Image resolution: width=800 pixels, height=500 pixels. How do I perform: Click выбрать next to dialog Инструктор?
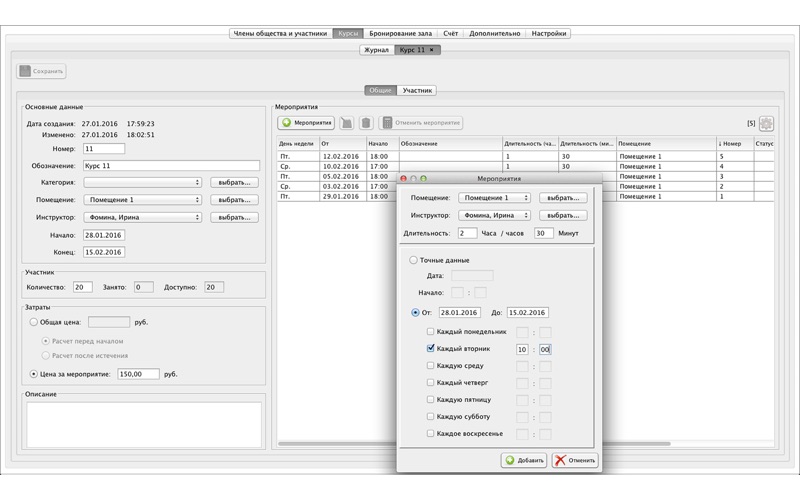[563, 215]
